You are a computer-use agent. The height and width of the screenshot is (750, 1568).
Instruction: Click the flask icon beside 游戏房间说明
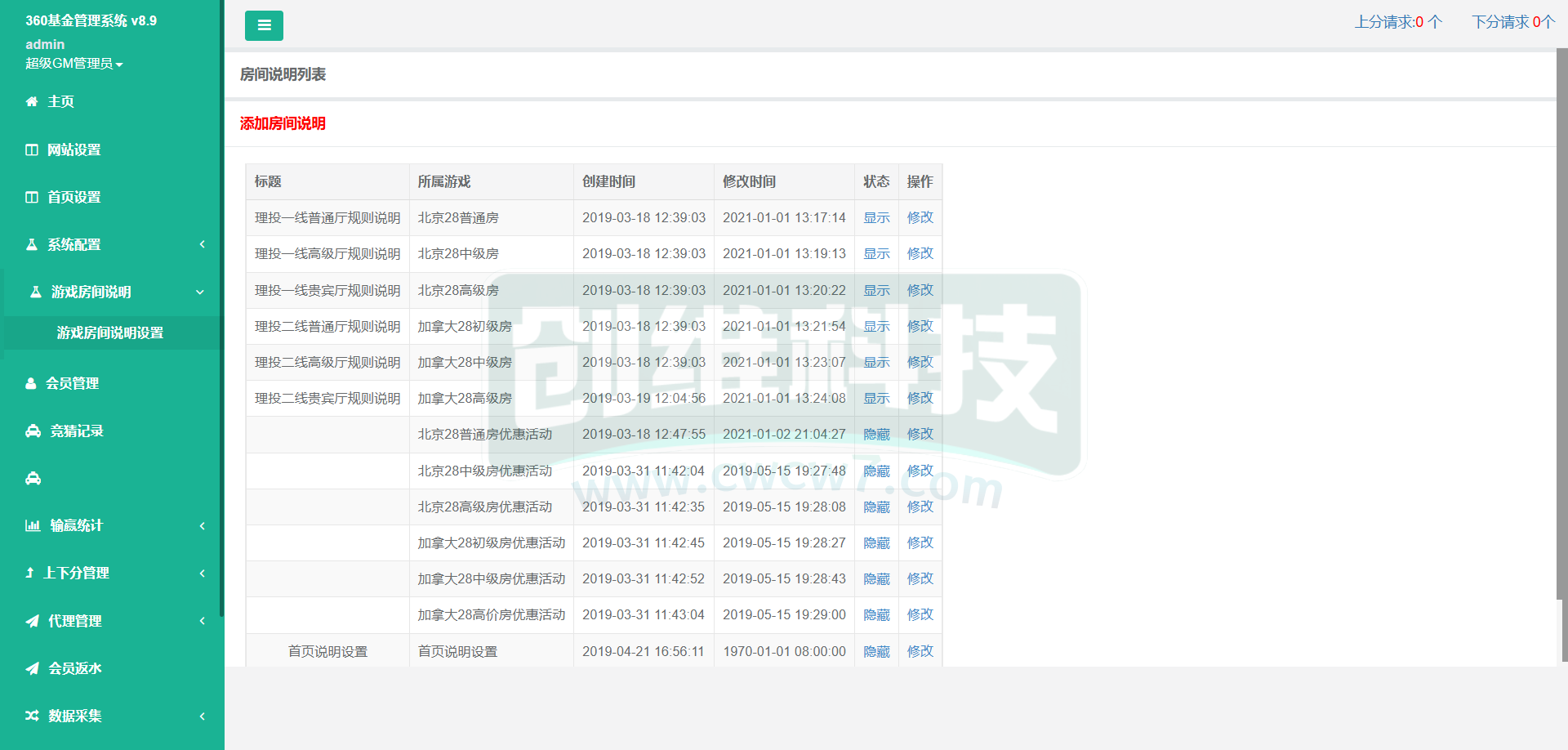(36, 292)
